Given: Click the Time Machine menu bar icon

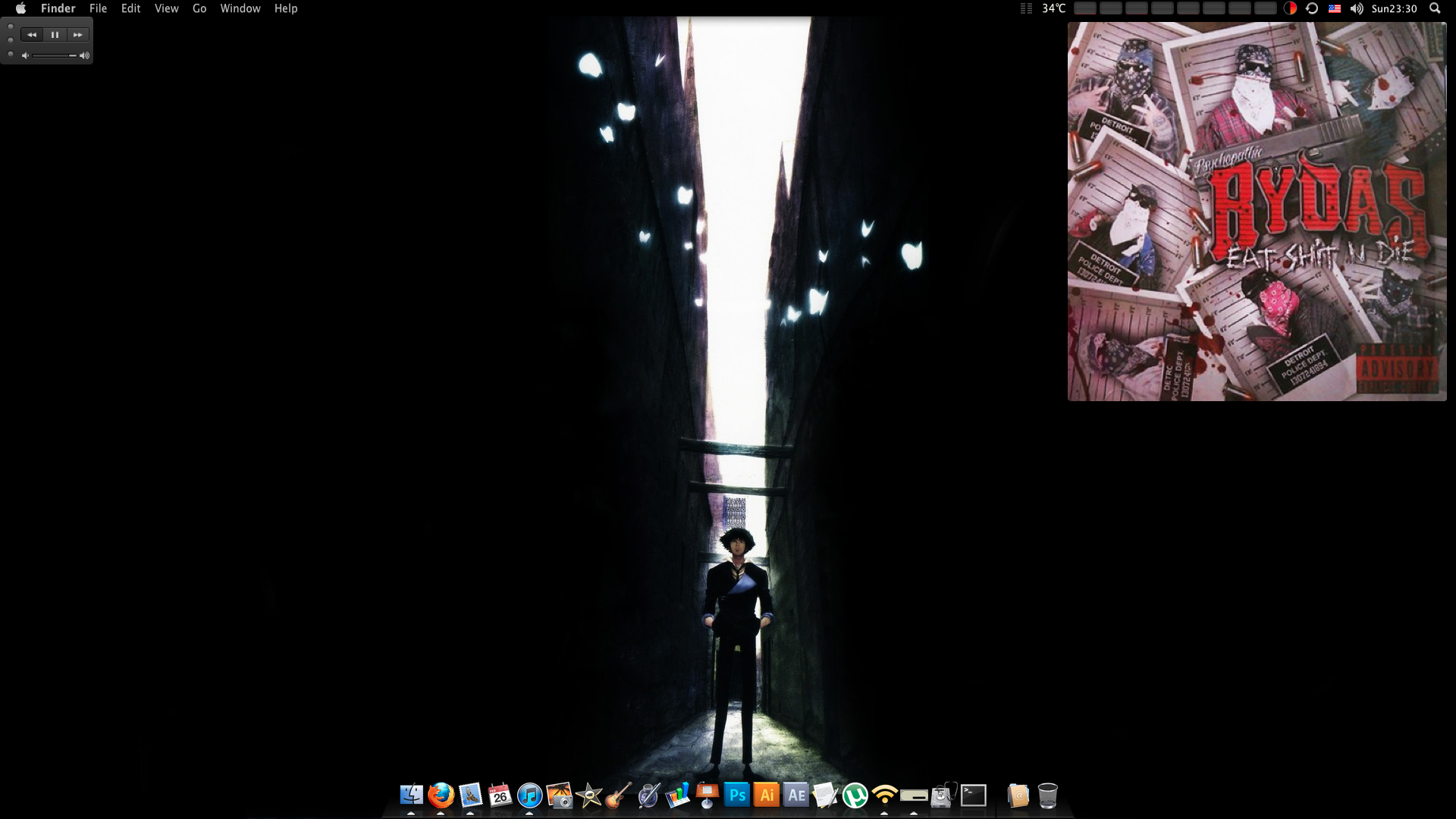Looking at the screenshot, I should 1312,8.
